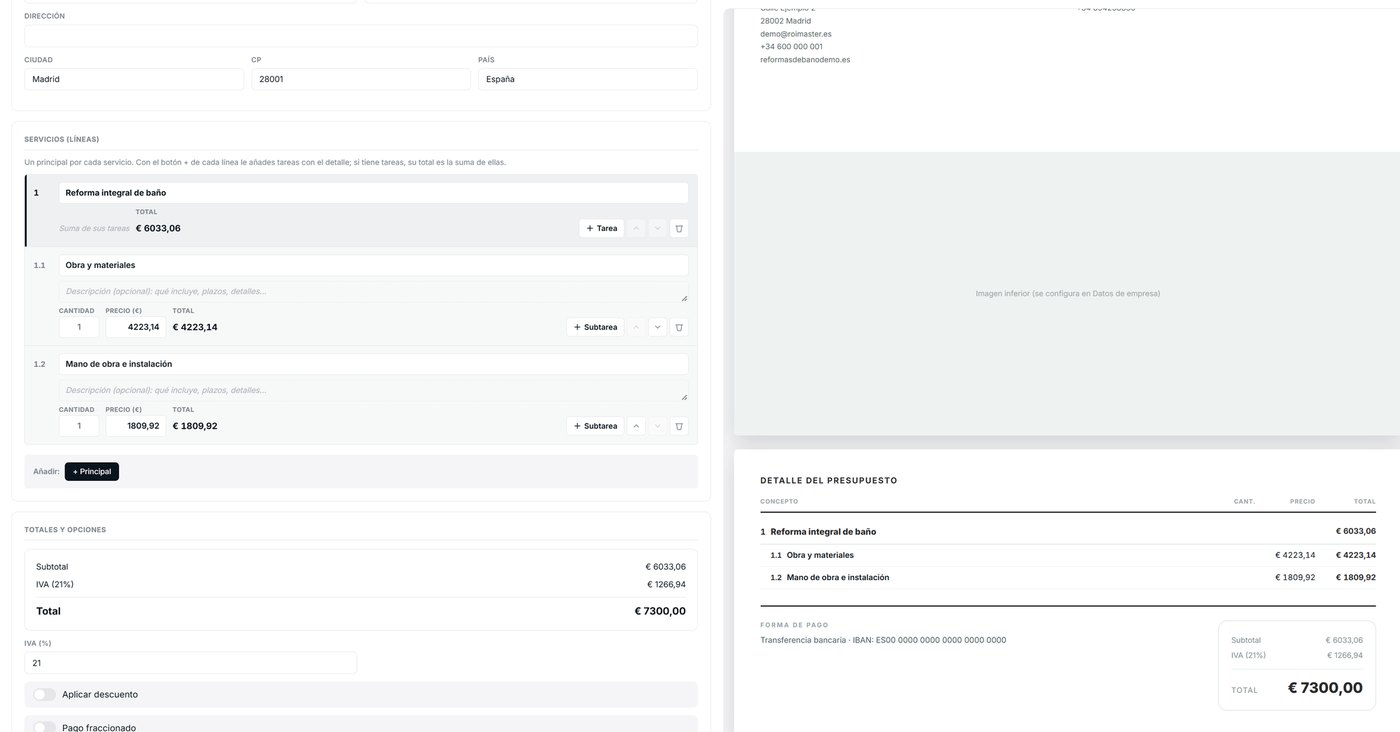Image resolution: width=1400 pixels, height=732 pixels.
Task: Click the large € 7300,00 total in the preview
Action: pos(1325,688)
